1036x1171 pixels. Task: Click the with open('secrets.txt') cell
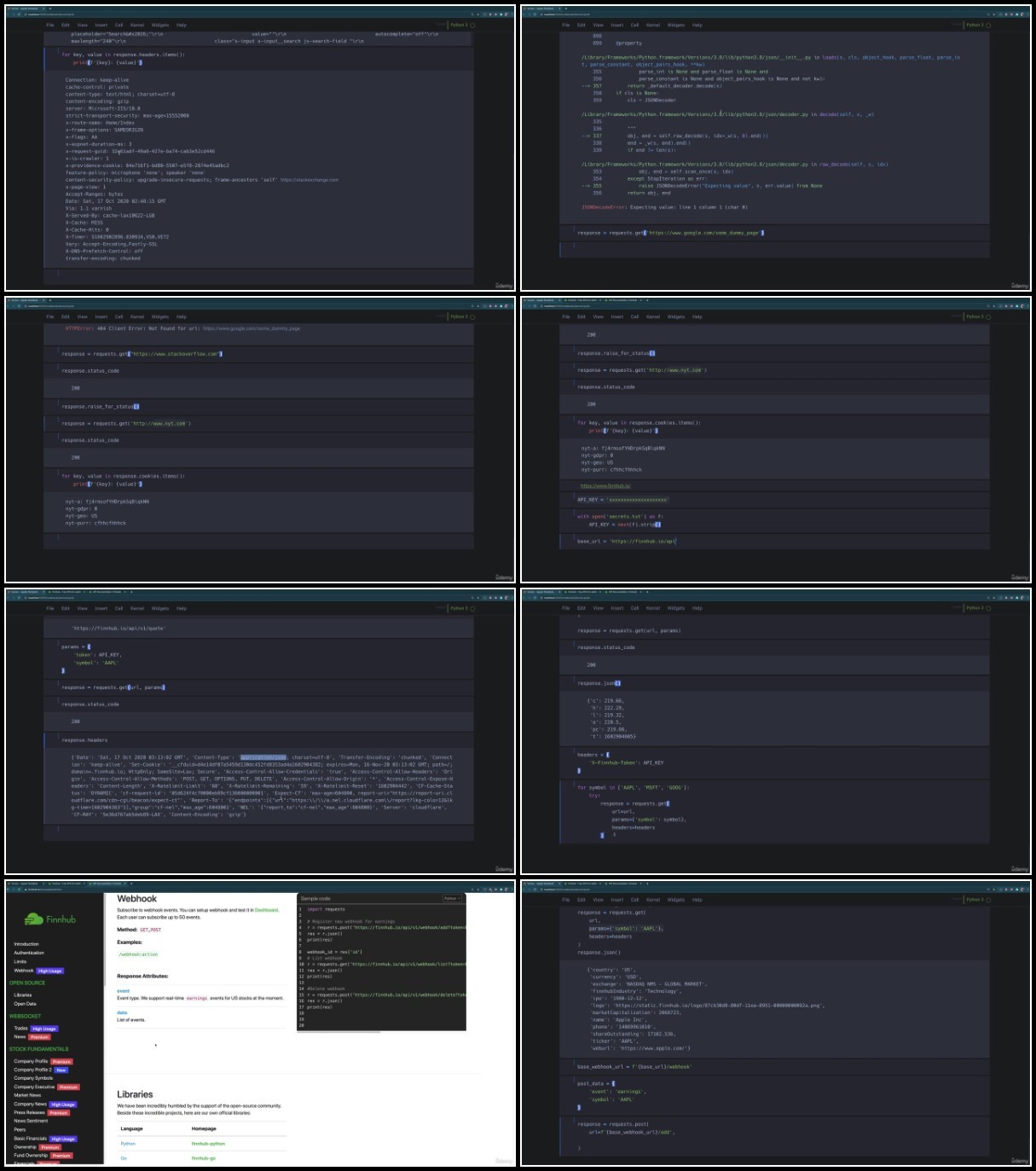775,520
